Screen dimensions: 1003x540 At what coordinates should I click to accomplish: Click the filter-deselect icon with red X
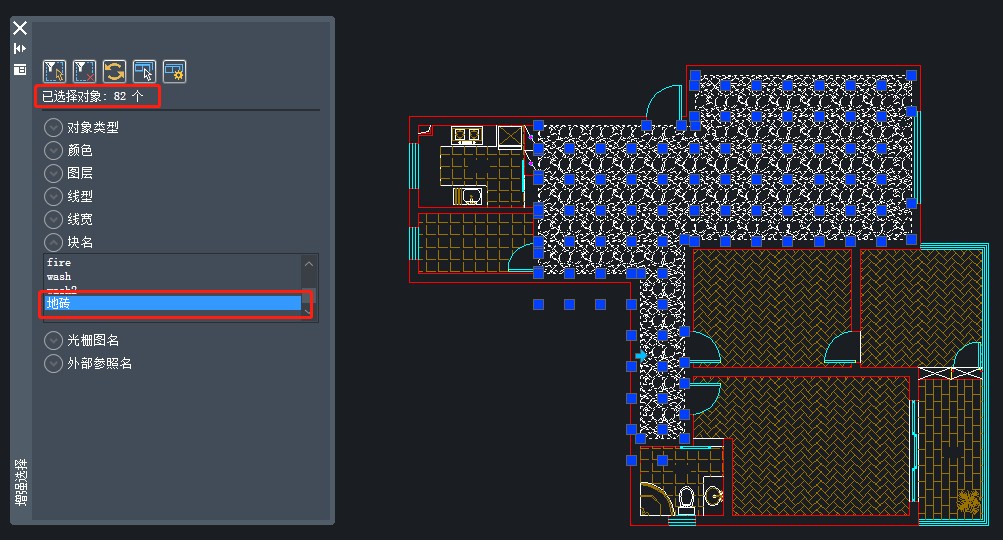(84, 70)
